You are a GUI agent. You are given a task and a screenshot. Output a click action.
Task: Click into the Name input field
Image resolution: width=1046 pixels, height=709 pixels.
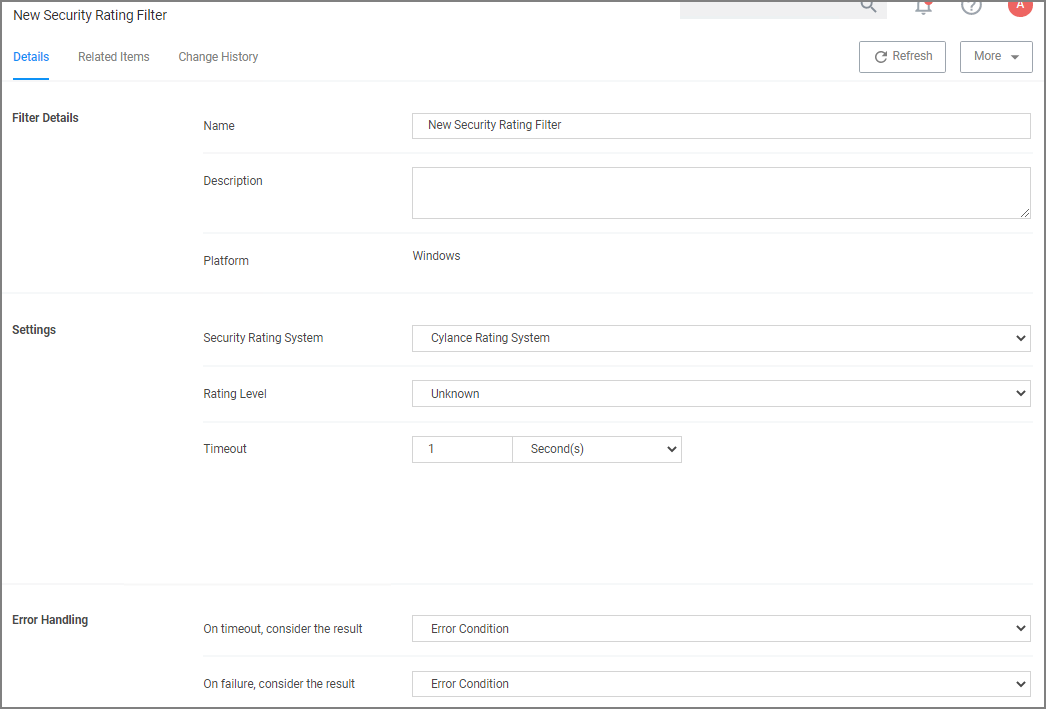coord(720,126)
